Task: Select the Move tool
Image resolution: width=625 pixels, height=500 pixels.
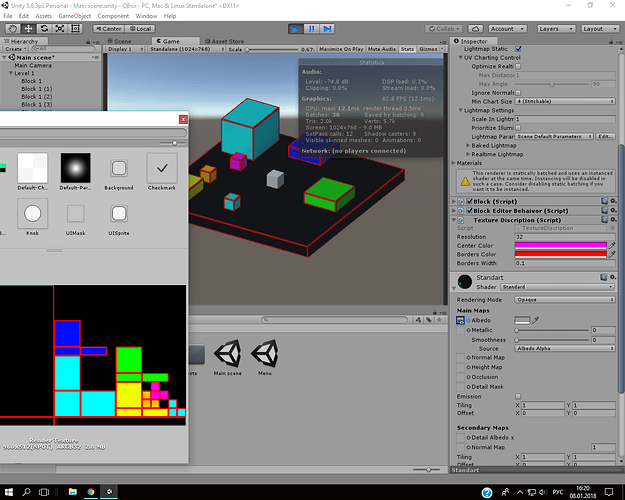Action: point(28,29)
